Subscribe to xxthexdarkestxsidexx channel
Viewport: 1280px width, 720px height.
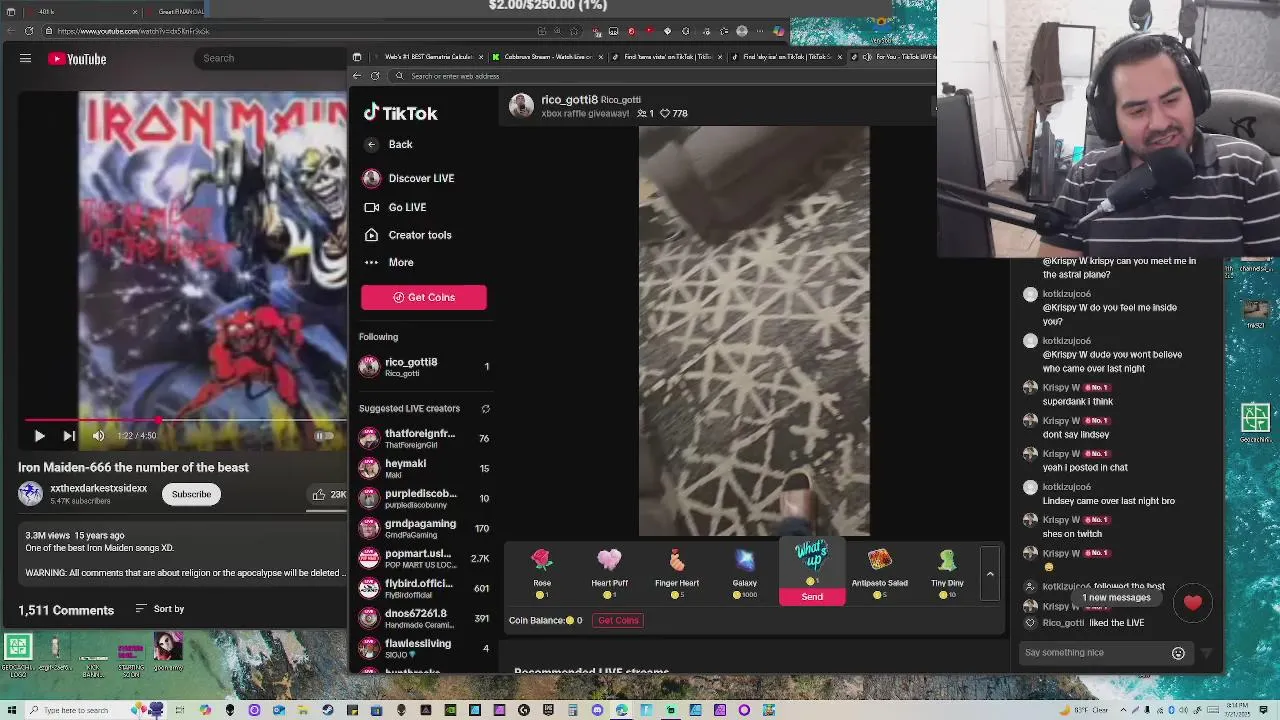(191, 494)
